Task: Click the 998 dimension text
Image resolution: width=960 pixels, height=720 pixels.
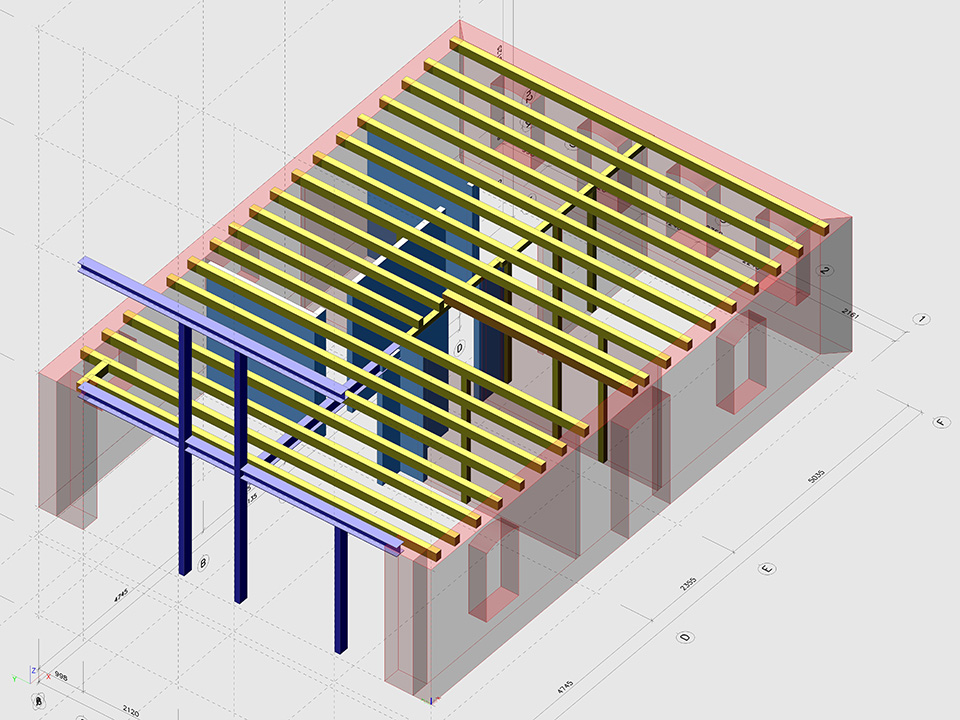Action: [60, 676]
